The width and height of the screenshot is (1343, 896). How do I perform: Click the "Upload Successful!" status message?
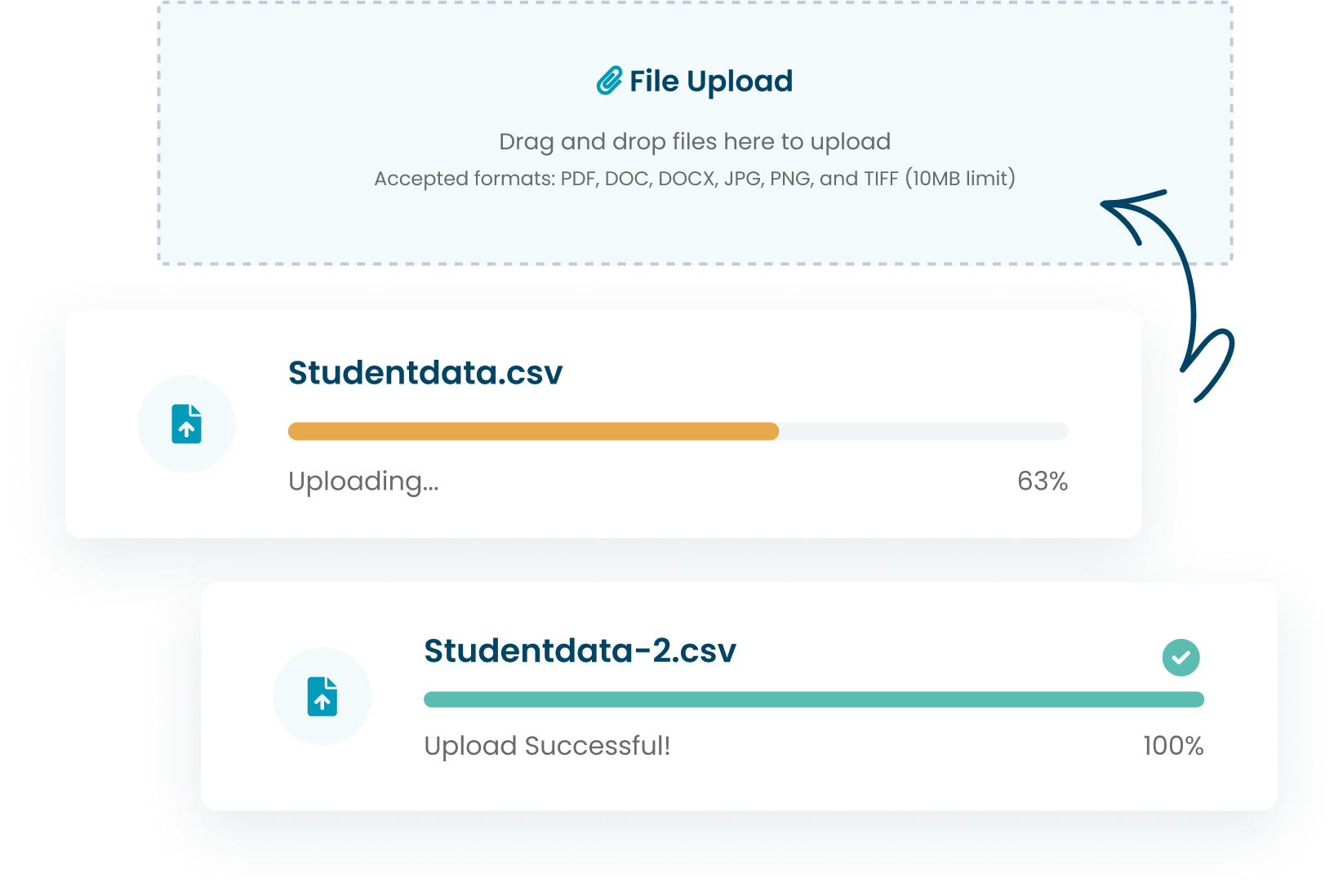click(x=547, y=746)
